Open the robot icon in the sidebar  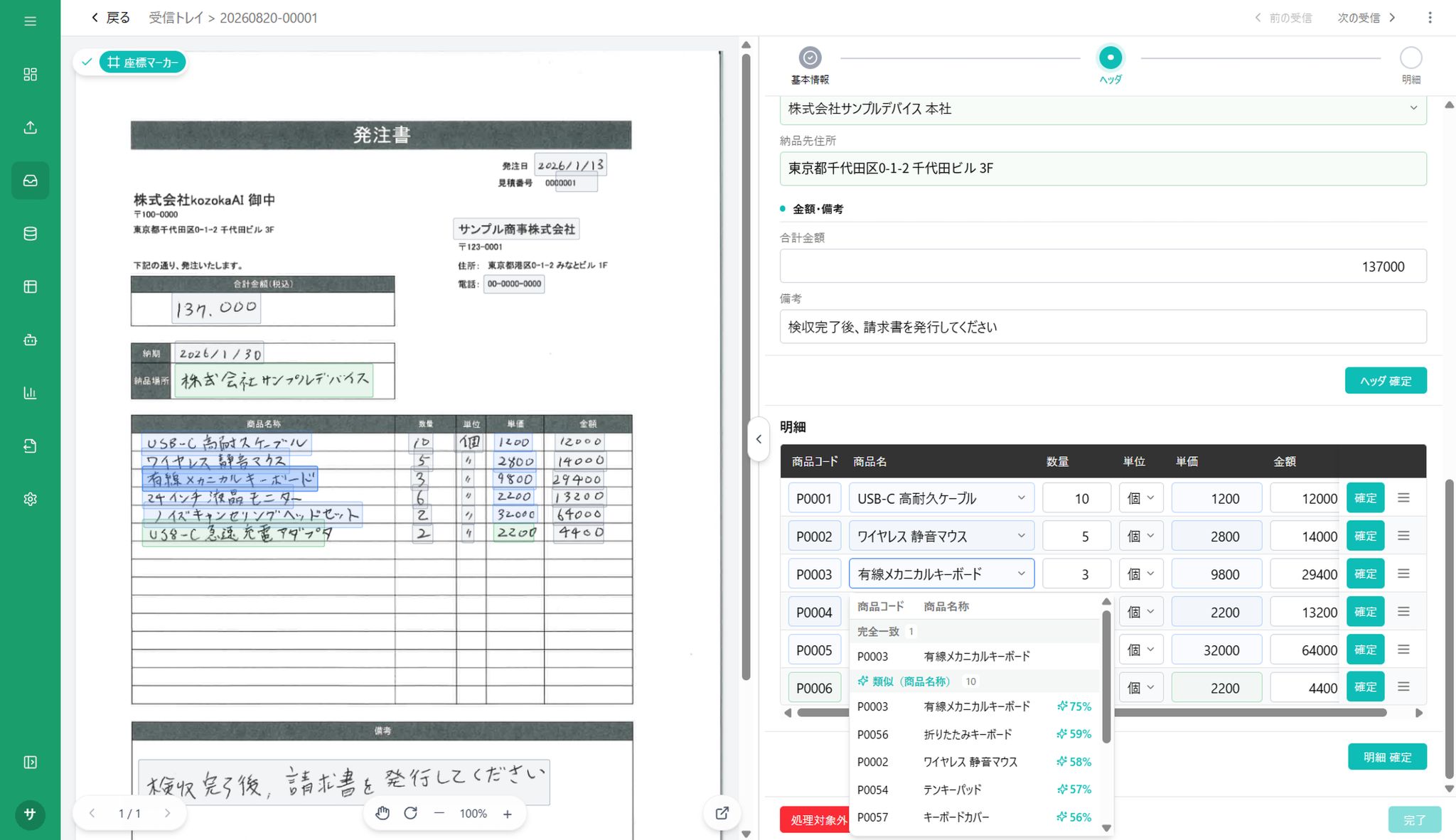click(30, 340)
